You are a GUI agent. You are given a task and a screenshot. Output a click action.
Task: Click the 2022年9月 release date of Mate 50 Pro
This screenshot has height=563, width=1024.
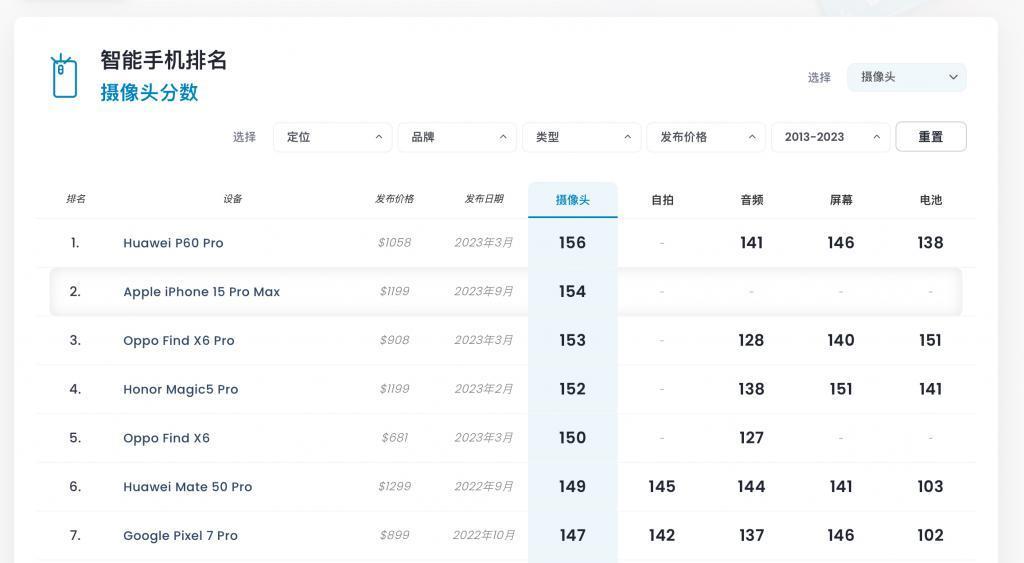(x=484, y=487)
